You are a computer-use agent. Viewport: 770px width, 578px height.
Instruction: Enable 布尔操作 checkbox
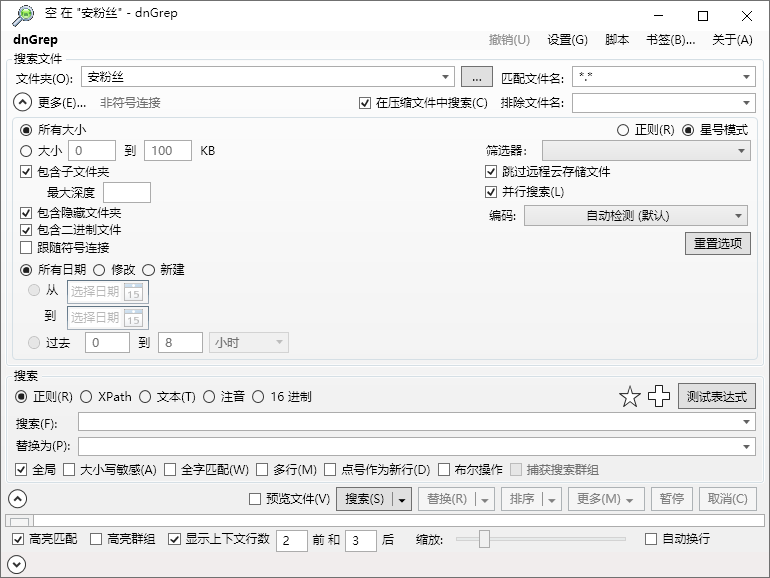click(443, 470)
